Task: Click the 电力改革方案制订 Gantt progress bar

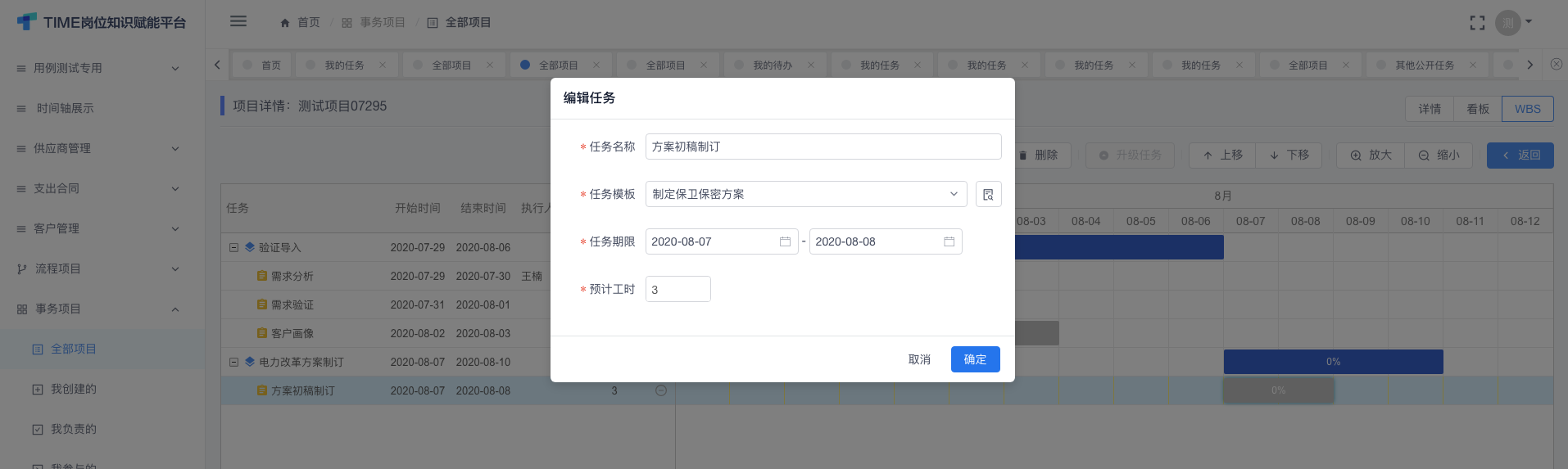Action: pos(1333,362)
